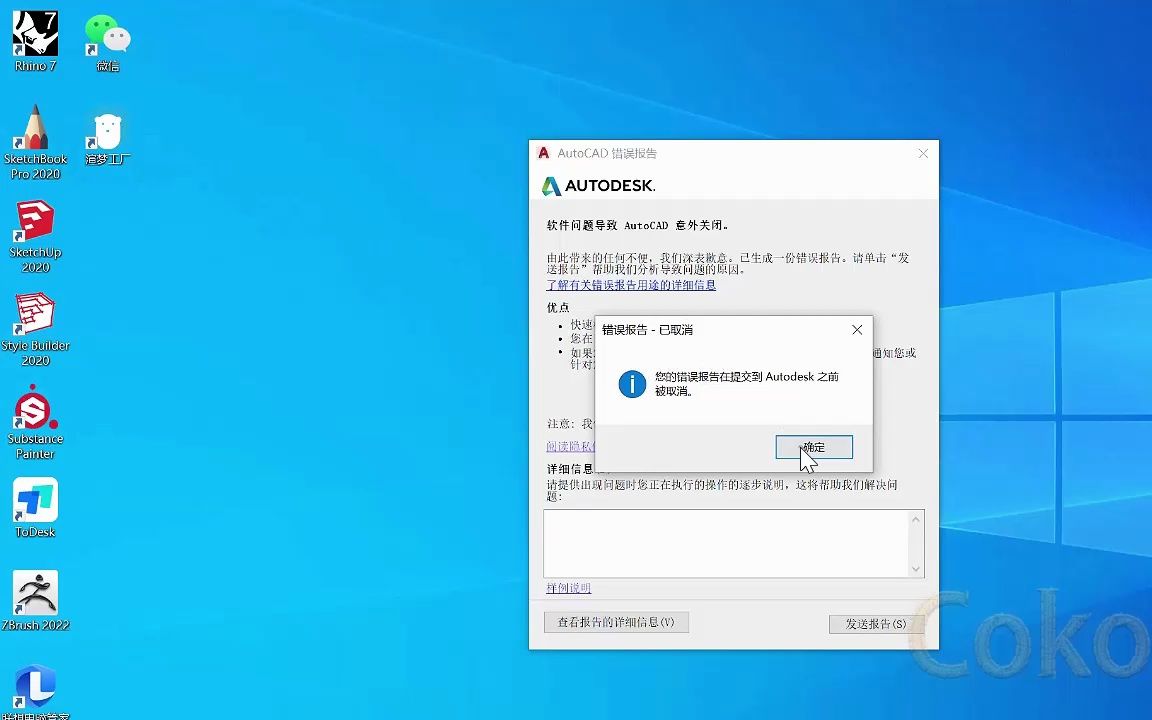Open 查看报告的详细信息(V)
The height and width of the screenshot is (720, 1152).
pos(616,622)
